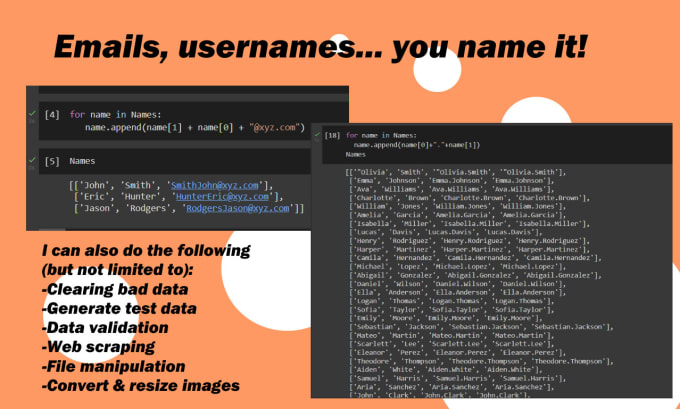Click the name.append line containing "@xyz.com"
The width and height of the screenshot is (680, 409).
click(195, 128)
